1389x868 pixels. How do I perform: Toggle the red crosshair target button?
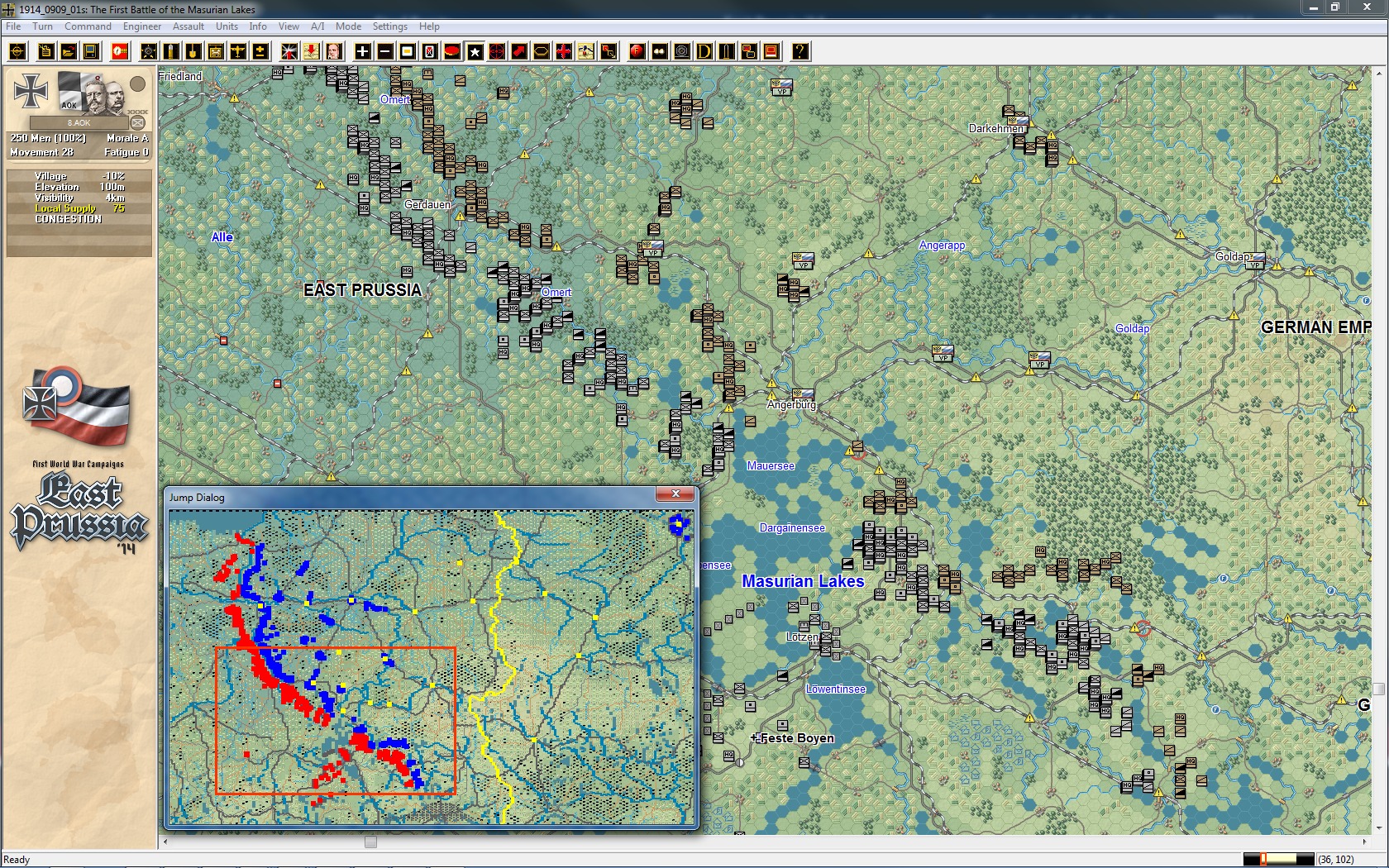[x=497, y=51]
